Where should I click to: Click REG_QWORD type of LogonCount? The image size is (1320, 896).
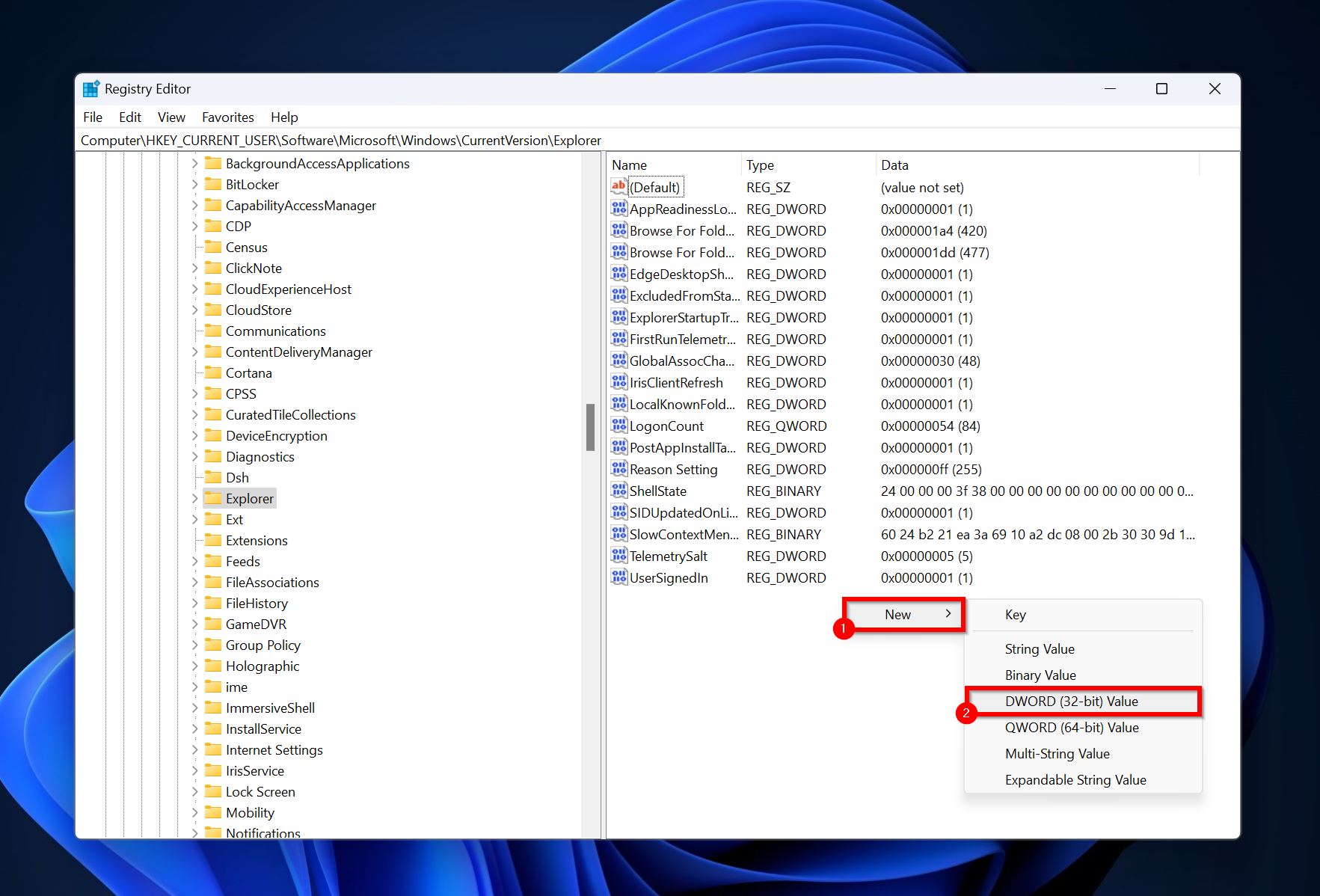[x=786, y=426]
